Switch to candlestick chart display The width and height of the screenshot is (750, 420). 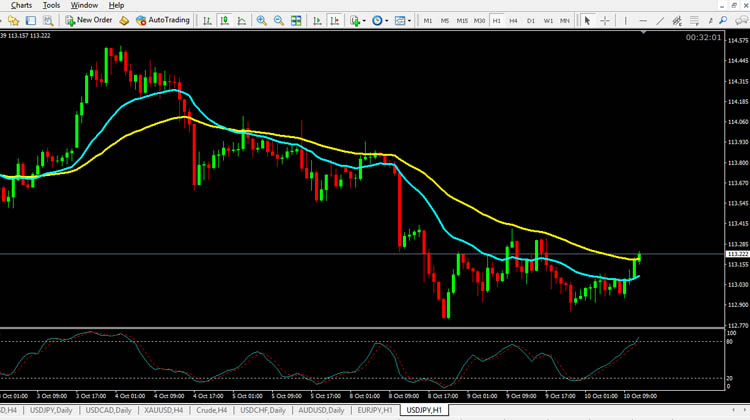point(224,21)
